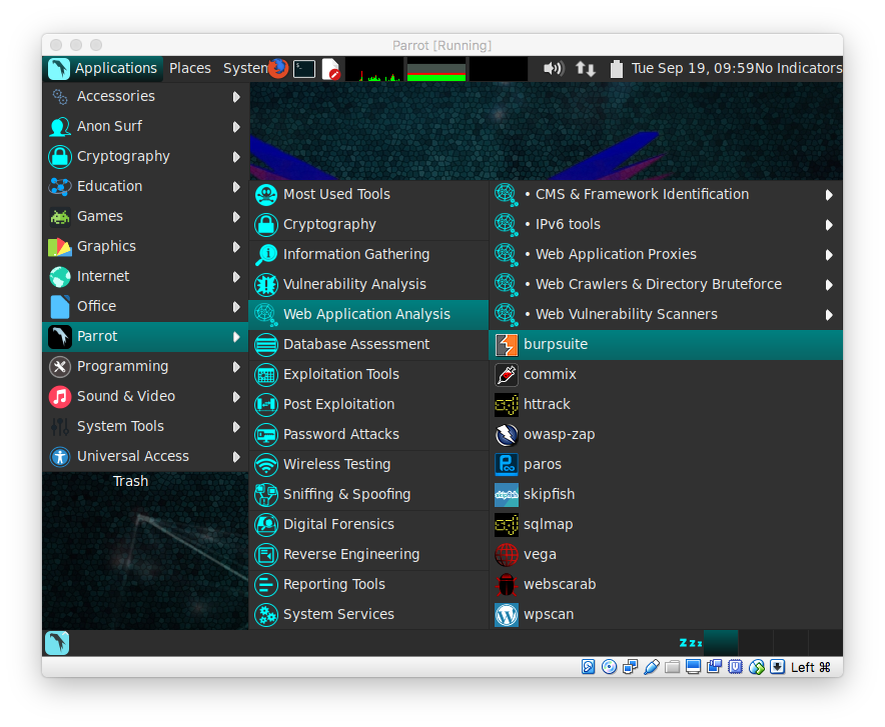Open the Applications menu

[103, 68]
